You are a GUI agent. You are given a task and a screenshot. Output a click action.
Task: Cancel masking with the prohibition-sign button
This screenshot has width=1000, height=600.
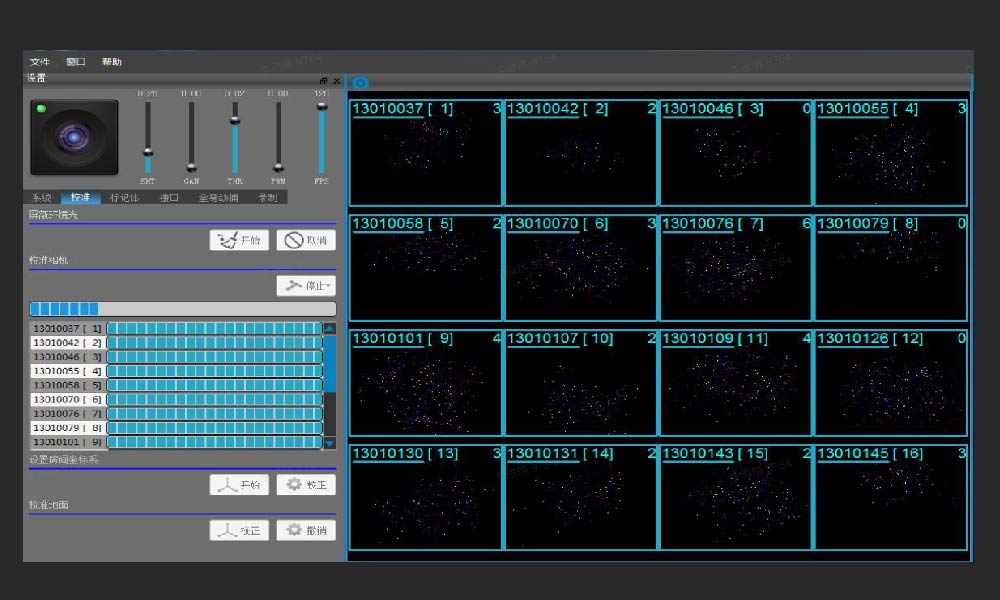pos(305,240)
